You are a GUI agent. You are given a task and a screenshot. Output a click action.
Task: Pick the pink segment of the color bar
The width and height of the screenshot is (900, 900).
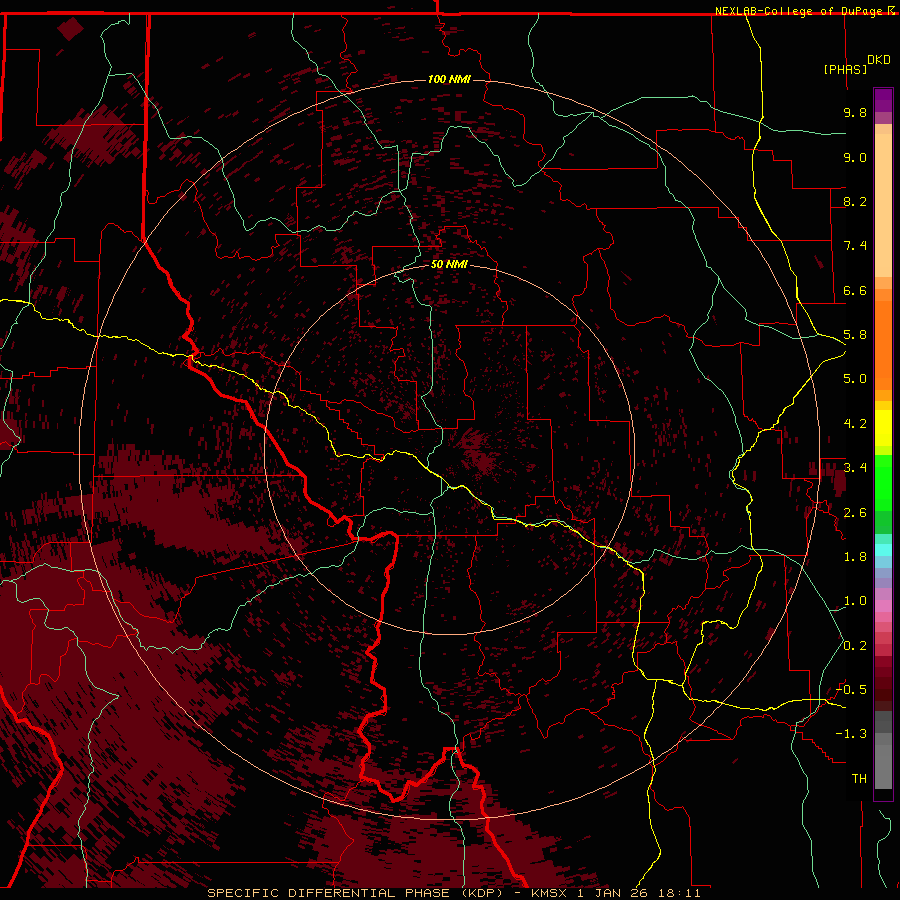[x=883, y=606]
